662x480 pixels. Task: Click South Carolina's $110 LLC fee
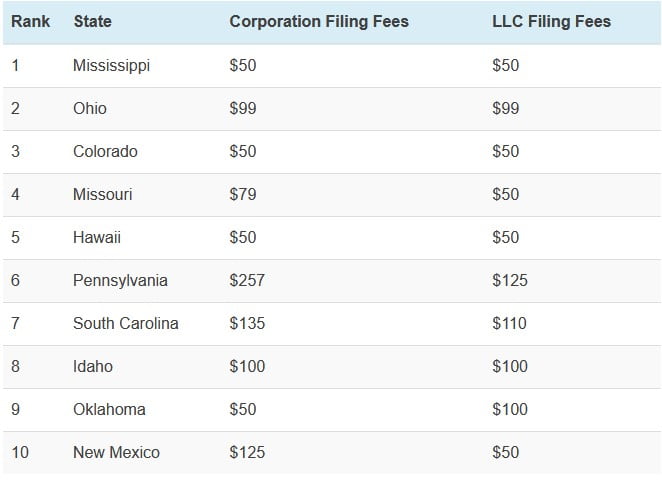(509, 323)
